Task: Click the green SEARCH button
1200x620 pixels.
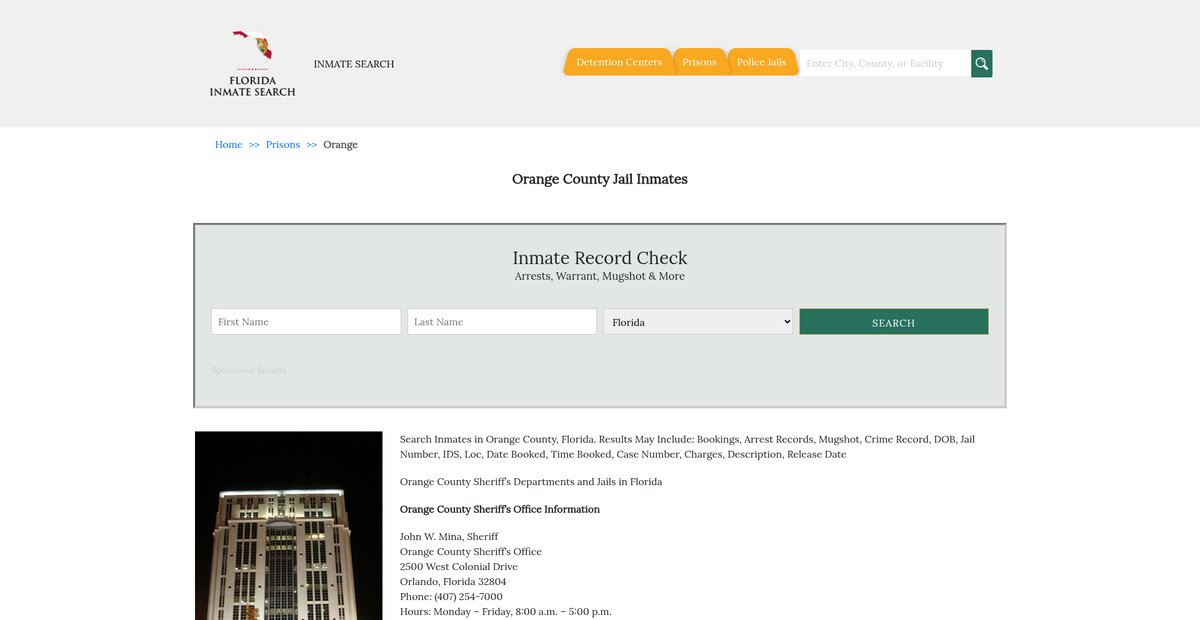Action: 894,321
